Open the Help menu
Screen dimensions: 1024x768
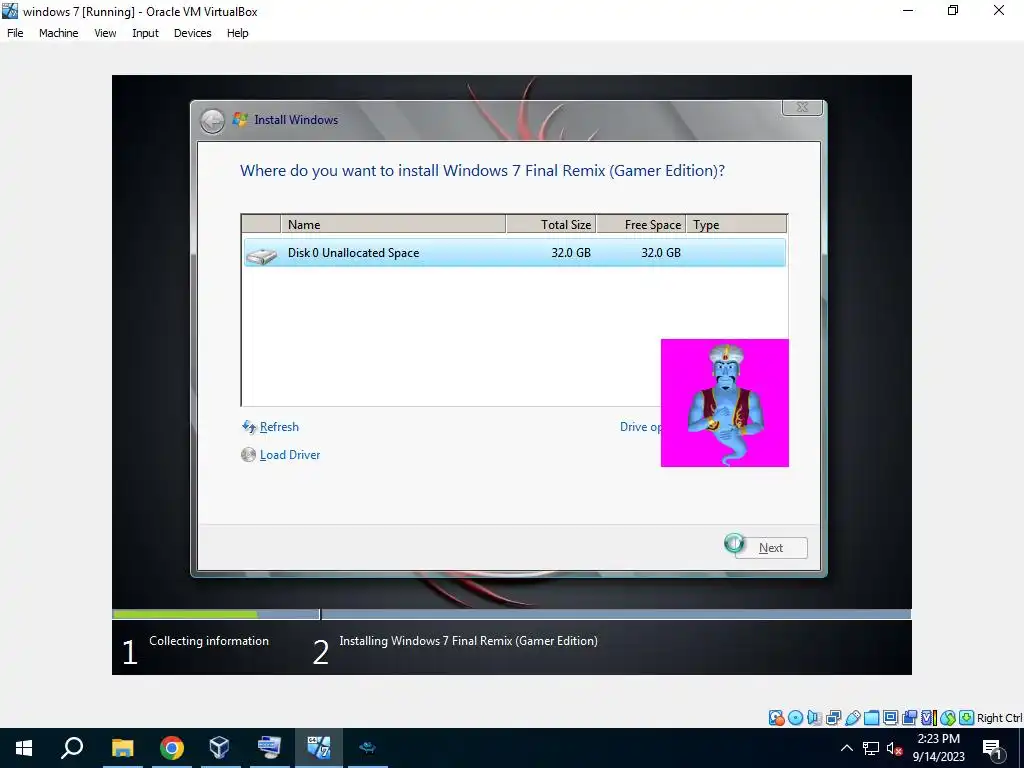pyautogui.click(x=238, y=33)
